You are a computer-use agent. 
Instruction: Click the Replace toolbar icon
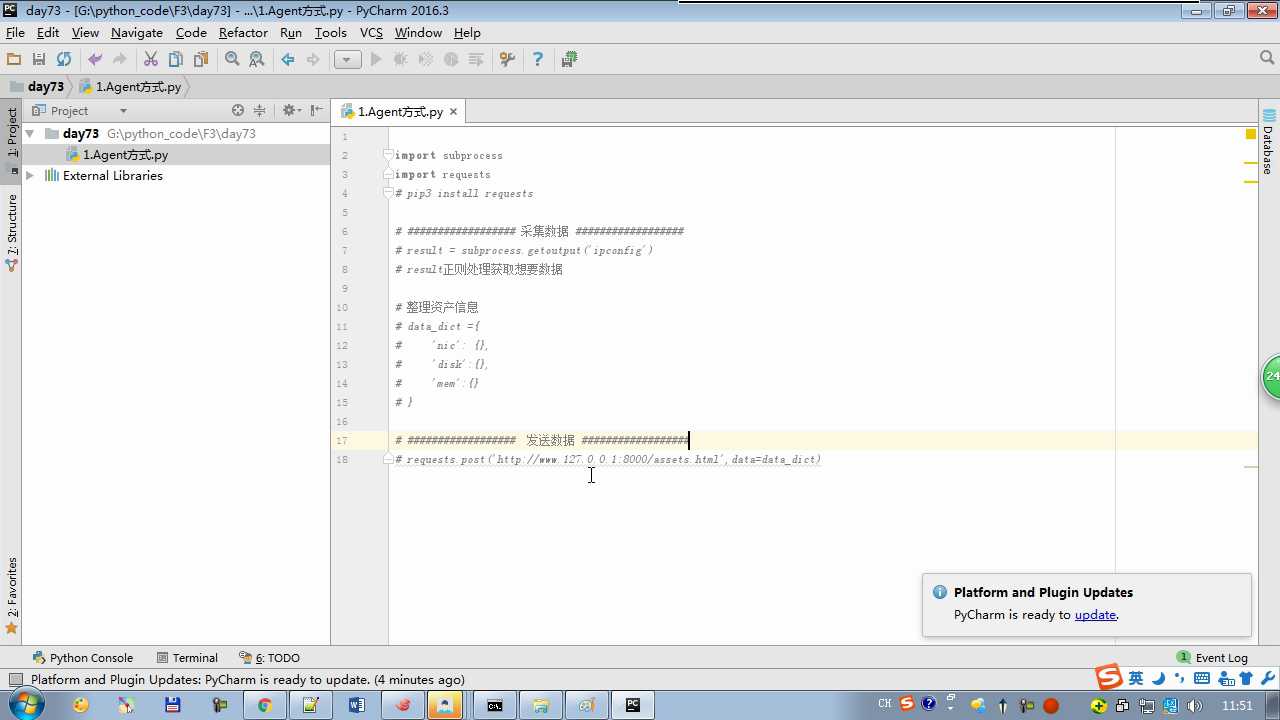click(x=257, y=60)
